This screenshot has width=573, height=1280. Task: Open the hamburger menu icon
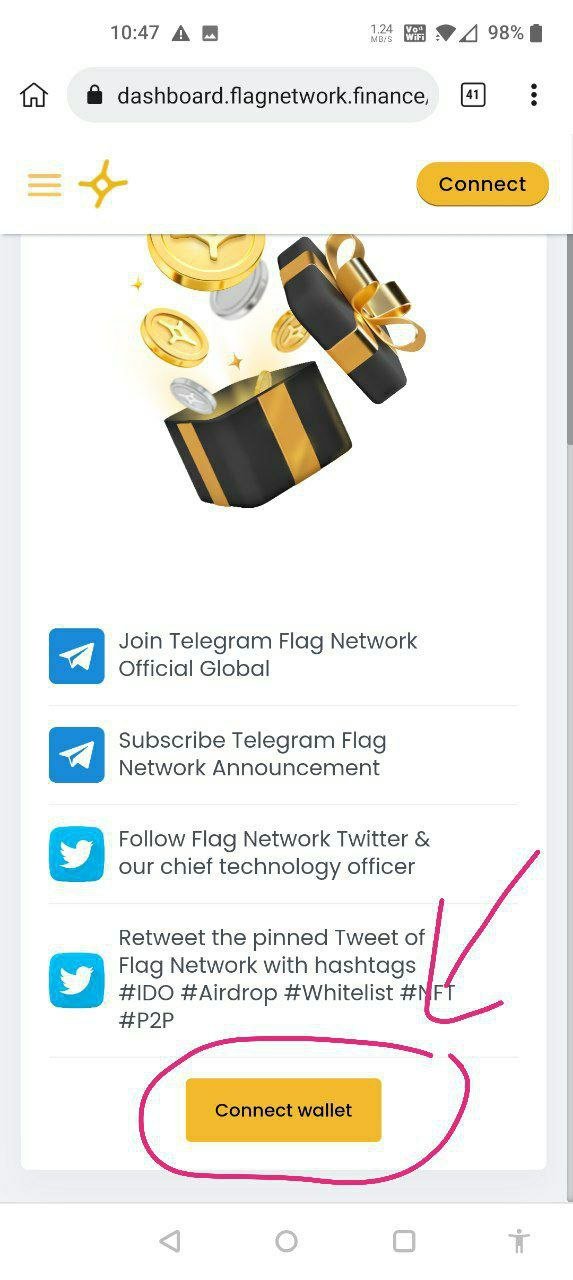(x=44, y=185)
